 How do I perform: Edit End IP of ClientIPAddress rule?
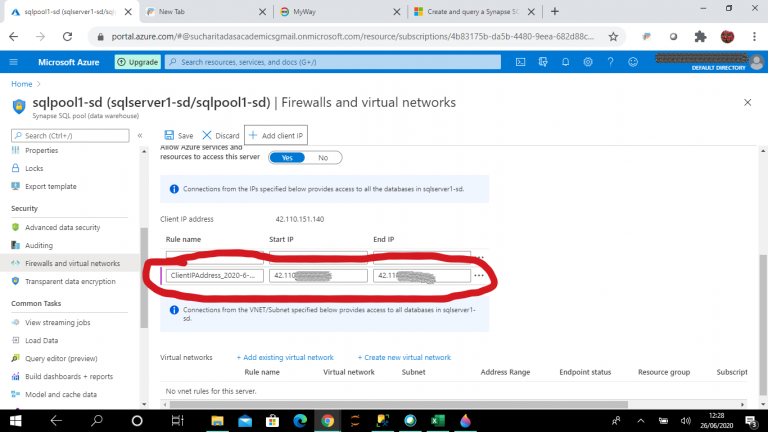click(422, 276)
